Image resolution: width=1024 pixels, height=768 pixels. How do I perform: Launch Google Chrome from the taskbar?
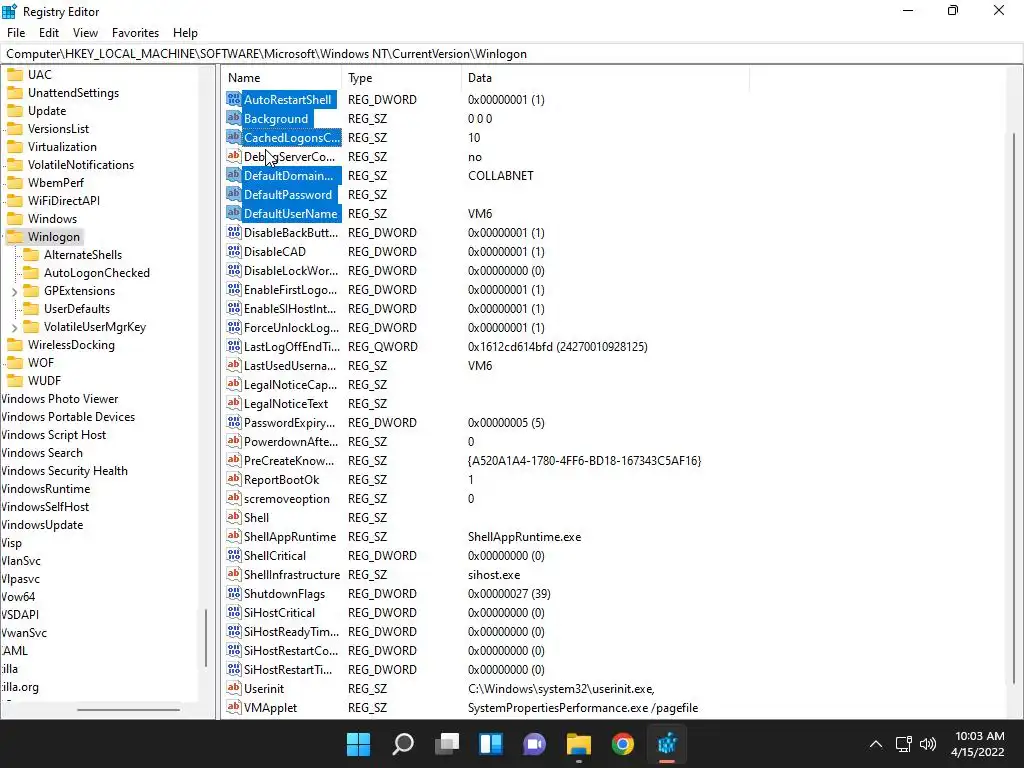click(622, 744)
